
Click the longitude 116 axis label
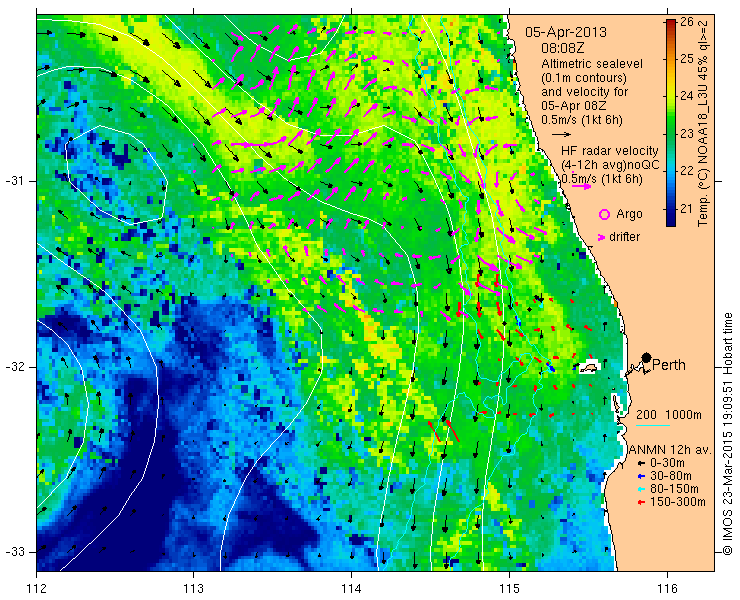click(x=667, y=589)
